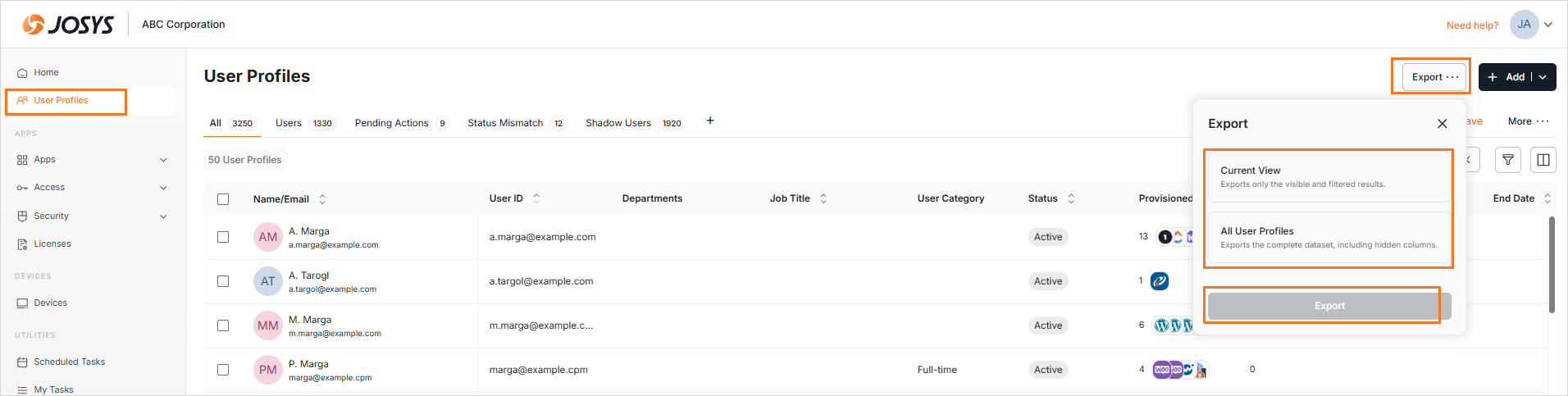Open the Pending Actions tab
This screenshot has width=1568, height=396.
[x=391, y=123]
